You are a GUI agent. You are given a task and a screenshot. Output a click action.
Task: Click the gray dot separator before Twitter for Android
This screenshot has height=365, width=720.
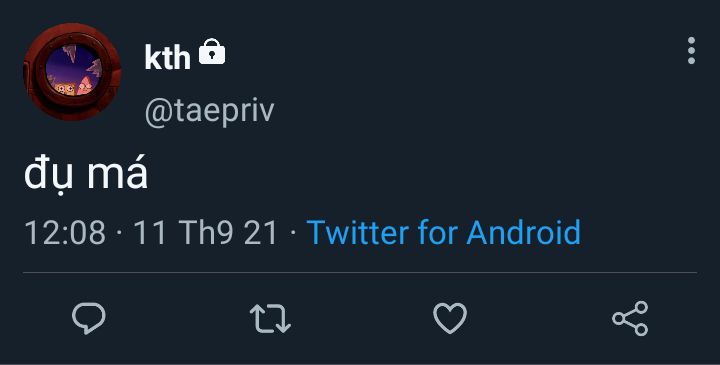coord(293,232)
